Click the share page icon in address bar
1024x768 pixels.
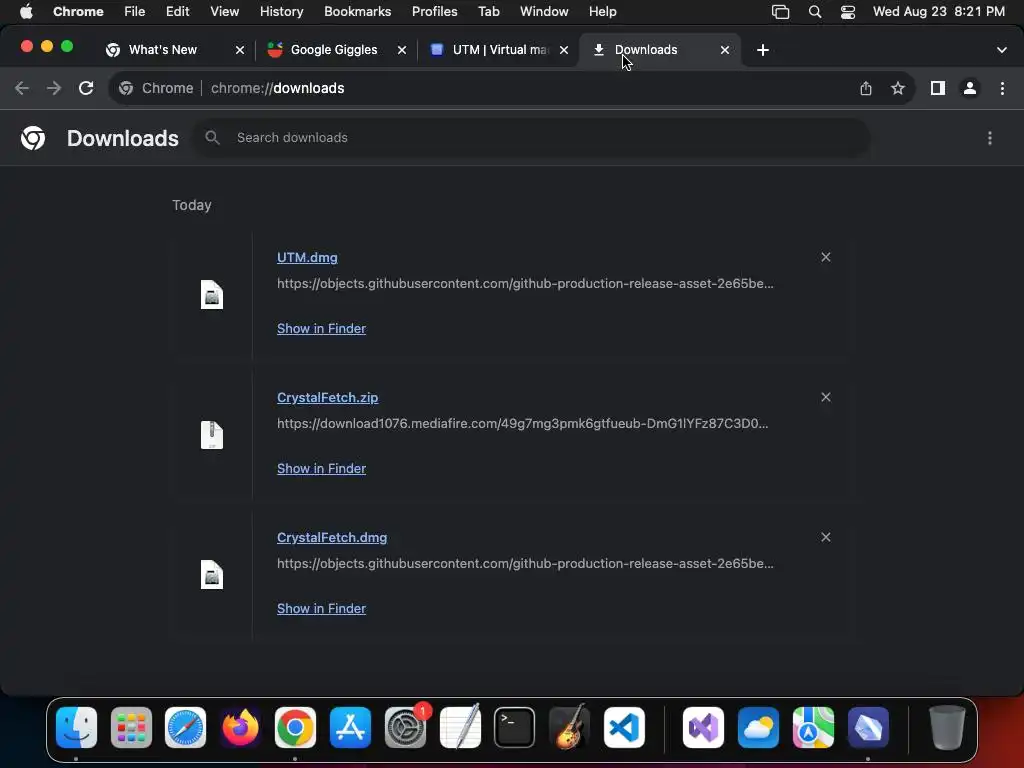pos(866,88)
